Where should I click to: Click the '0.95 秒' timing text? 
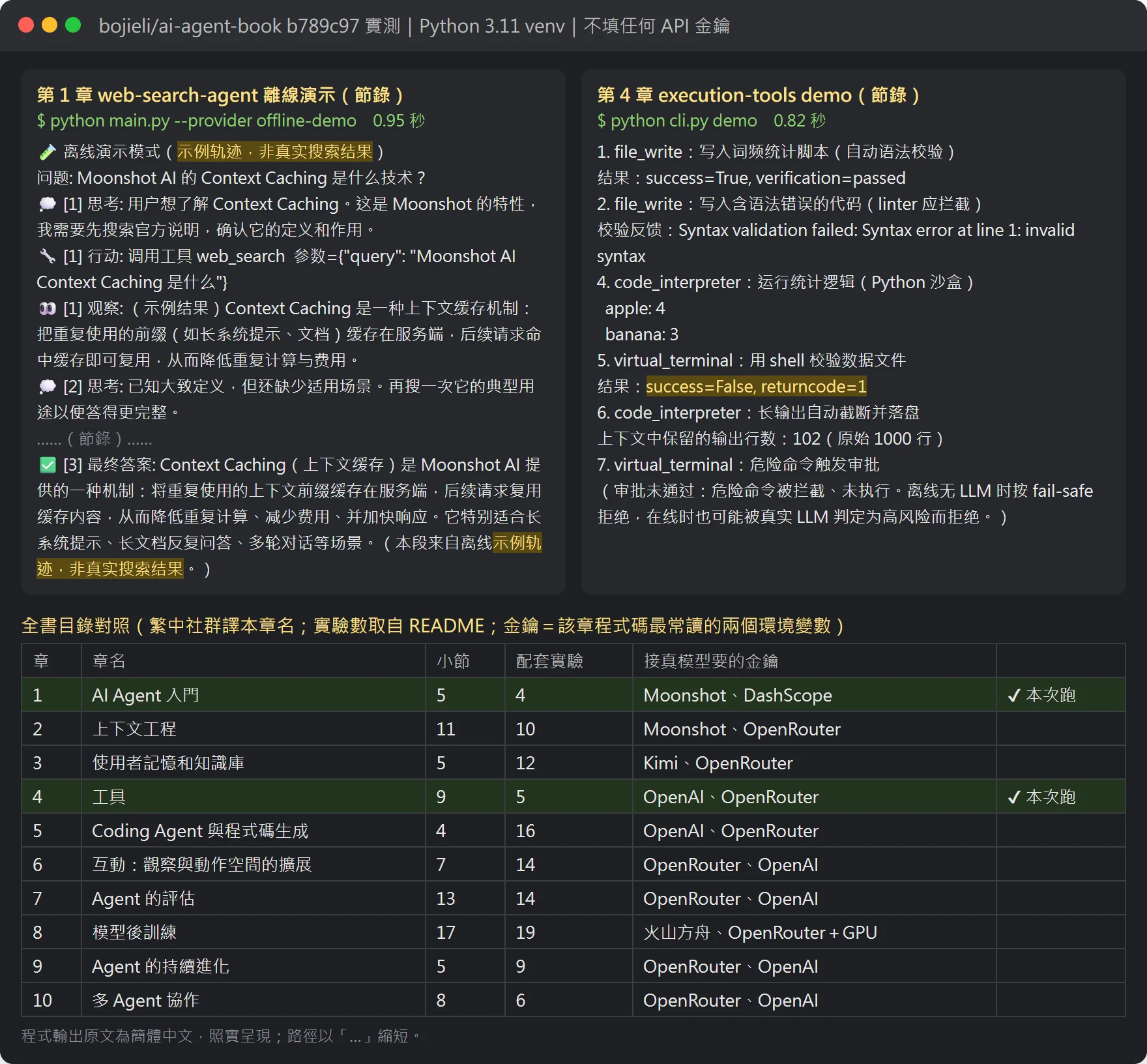[x=399, y=121]
